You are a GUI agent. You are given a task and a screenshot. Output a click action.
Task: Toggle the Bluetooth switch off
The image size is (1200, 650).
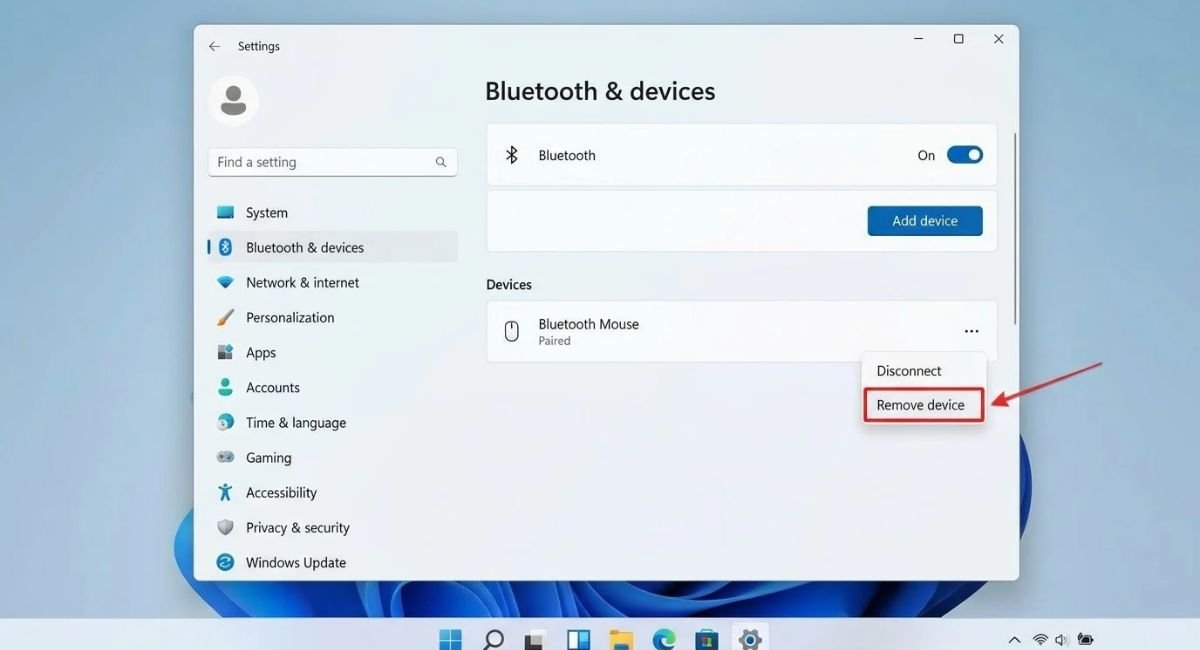pos(965,155)
